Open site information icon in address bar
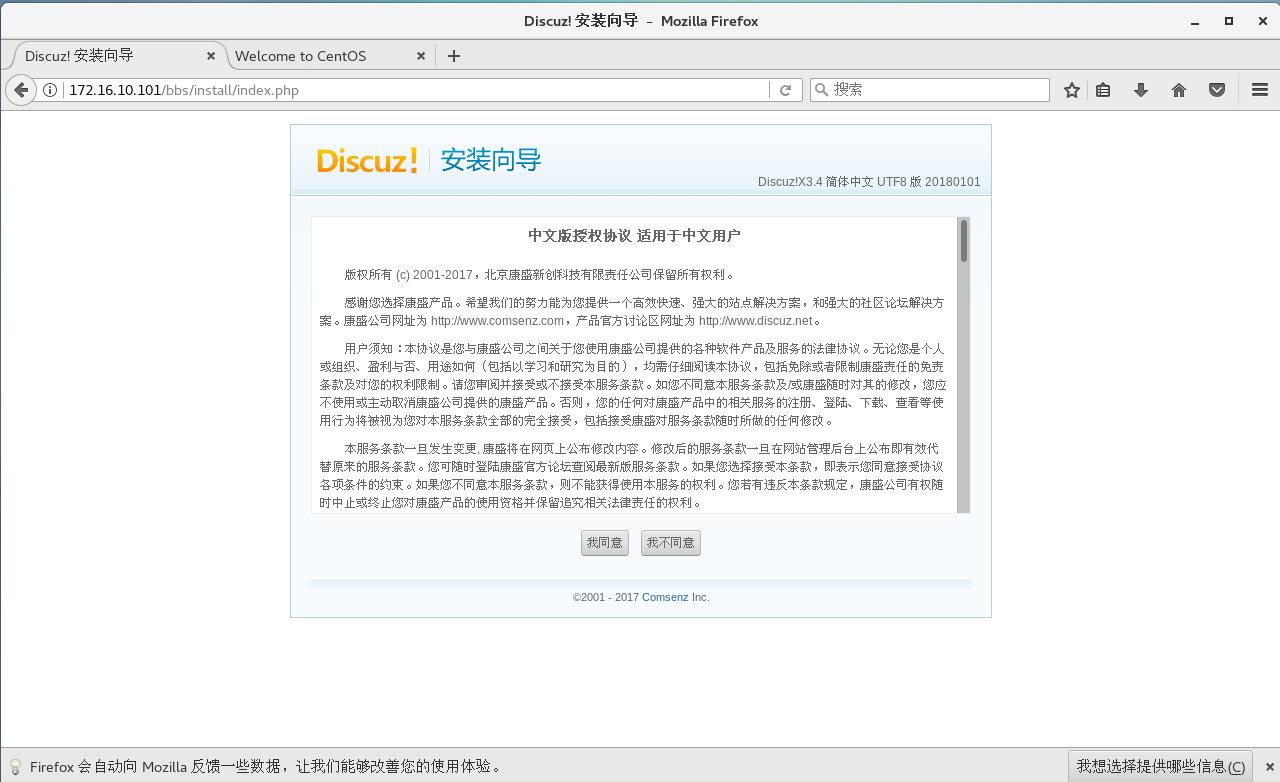Image resolution: width=1280 pixels, height=782 pixels. 51,90
